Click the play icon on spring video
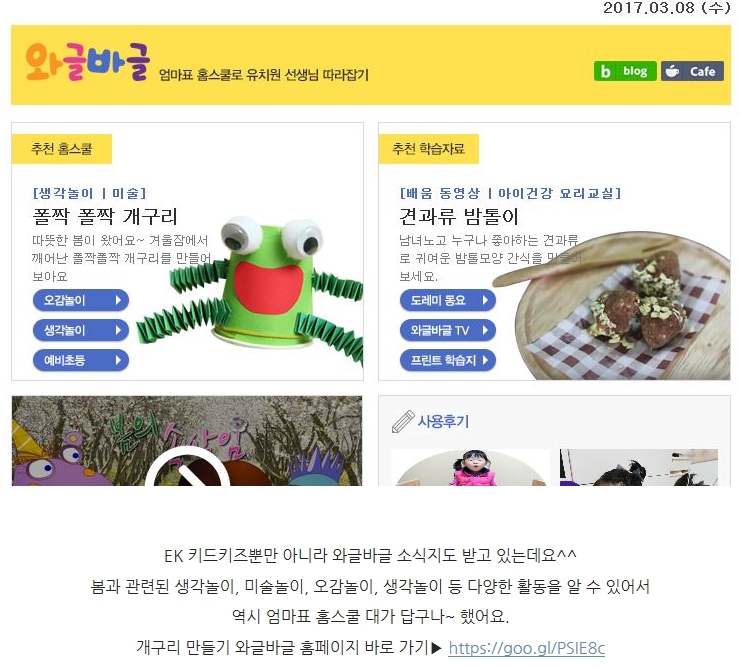This screenshot has width=740, height=669. click(x=187, y=467)
